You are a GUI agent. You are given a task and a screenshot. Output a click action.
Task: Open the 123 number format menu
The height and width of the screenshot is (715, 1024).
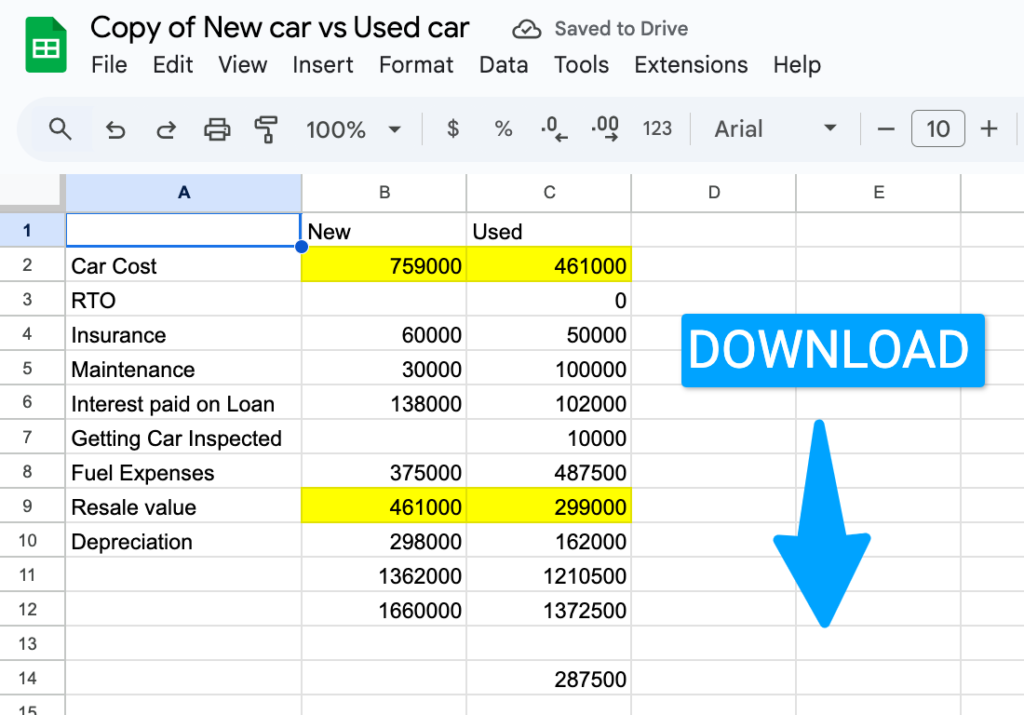tap(657, 129)
